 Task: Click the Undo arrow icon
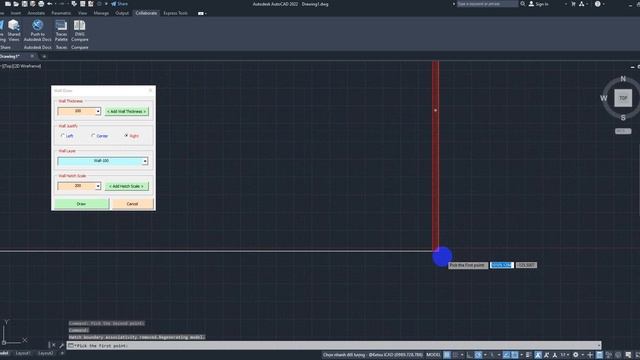pos(49,4)
